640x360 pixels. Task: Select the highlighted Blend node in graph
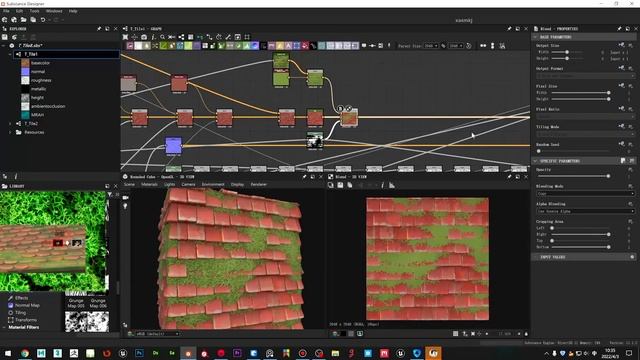pyautogui.click(x=349, y=118)
